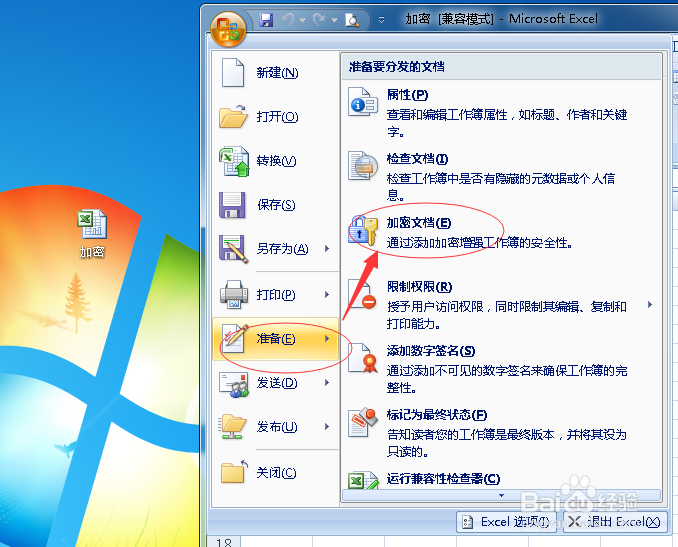Click the 关闭(C) folder icon
The height and width of the screenshot is (547, 678).
[234, 471]
